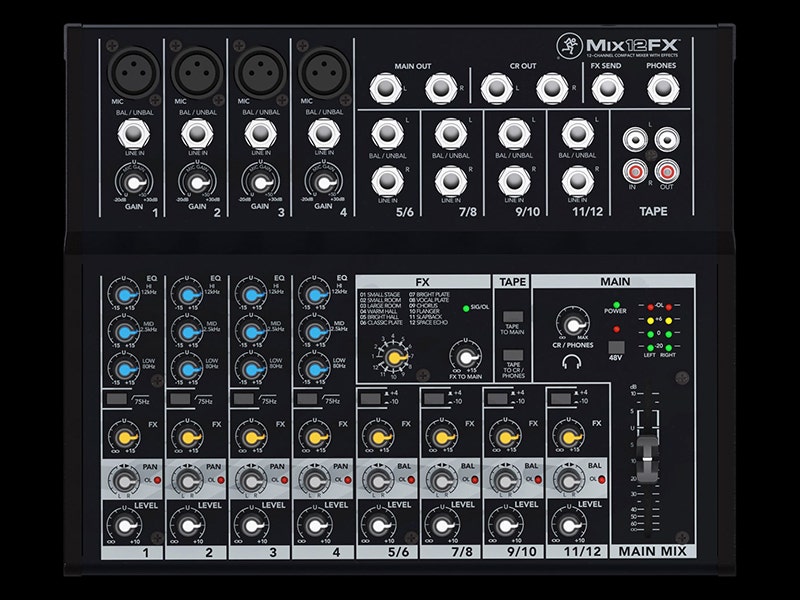Click the MAIN OUT L jack

pyautogui.click(x=386, y=88)
